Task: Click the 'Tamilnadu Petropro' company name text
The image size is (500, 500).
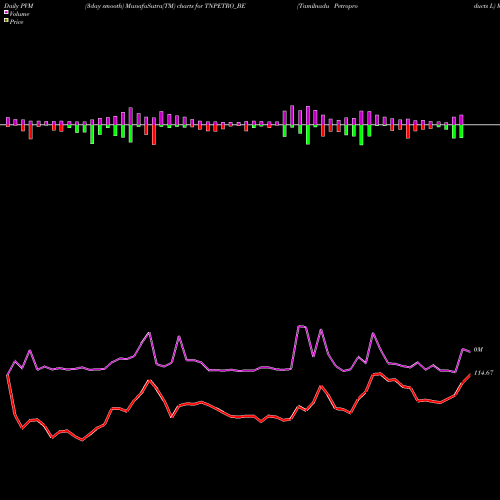Action: (x=327, y=6)
